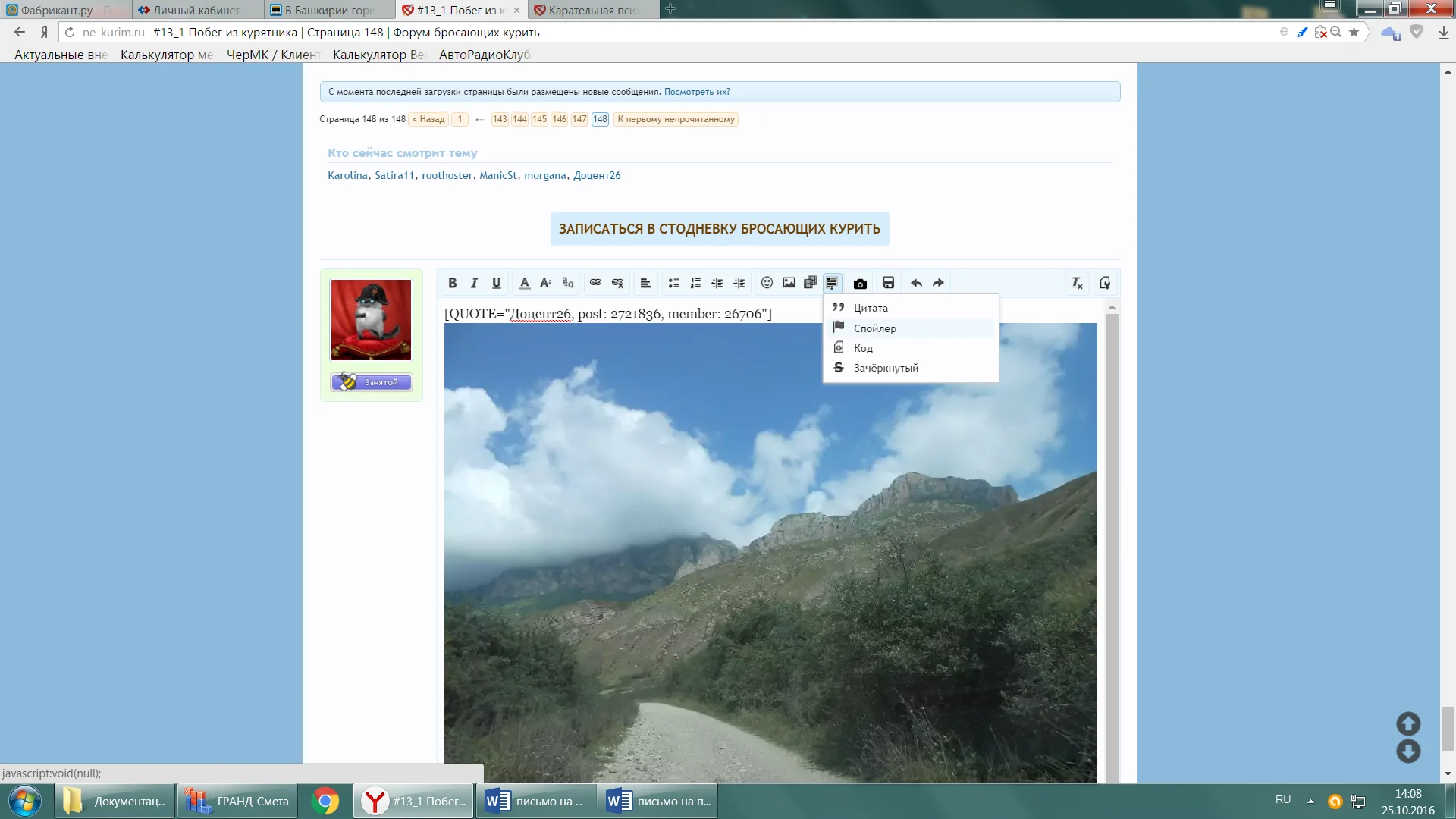Click the insert link icon

[x=596, y=283]
